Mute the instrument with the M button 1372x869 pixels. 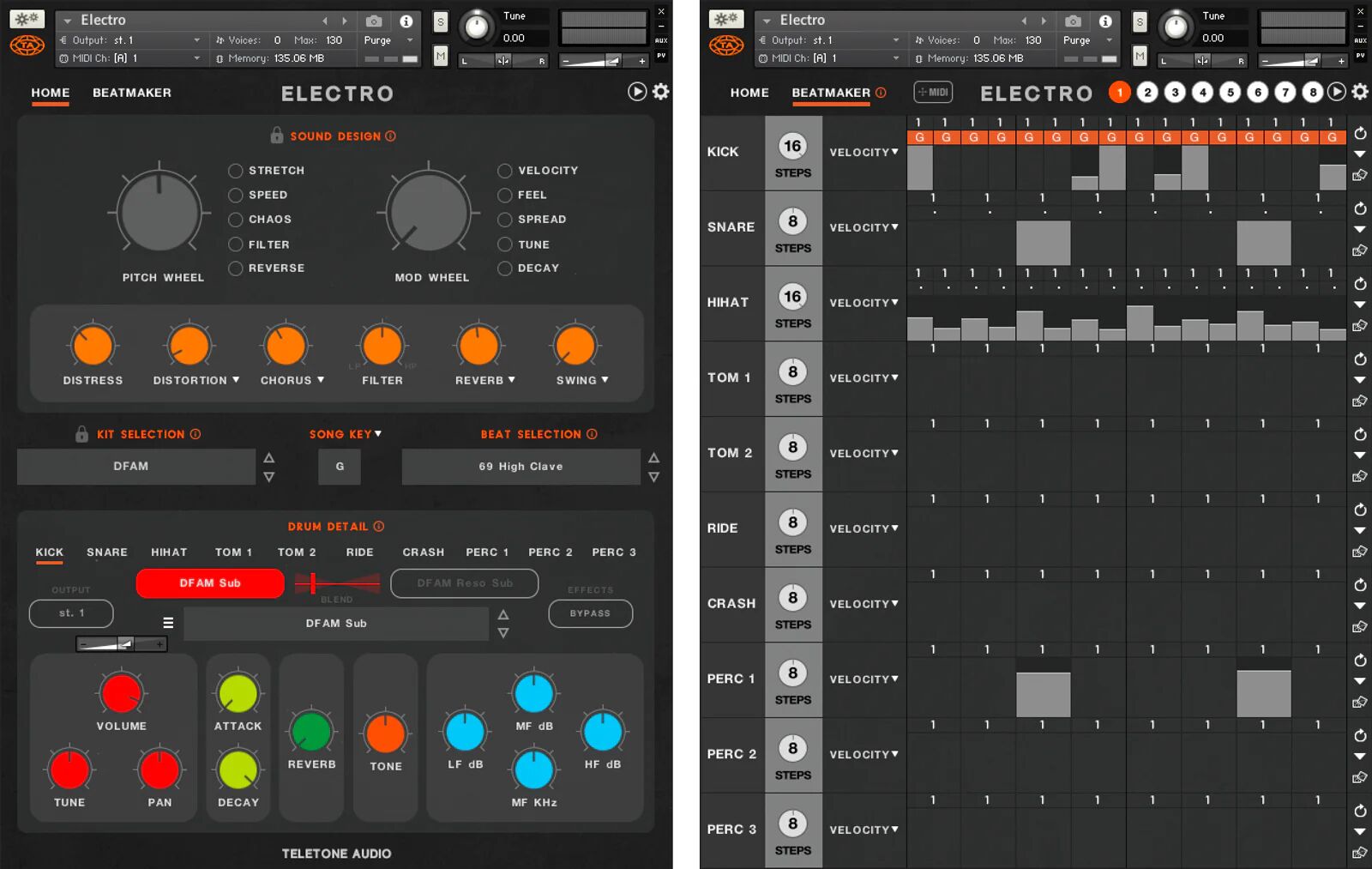(x=440, y=55)
